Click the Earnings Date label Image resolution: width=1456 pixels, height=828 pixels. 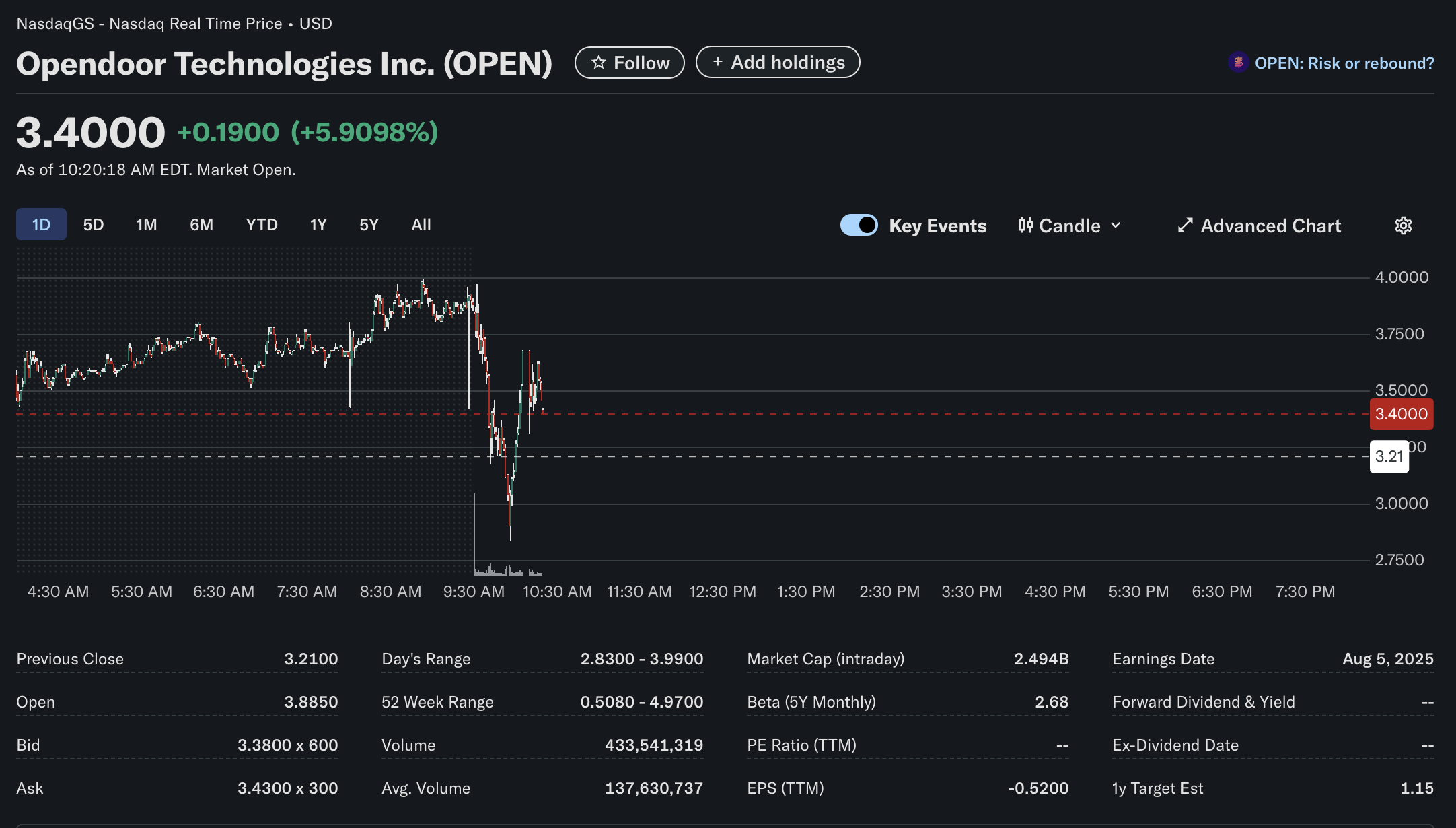(x=1163, y=659)
